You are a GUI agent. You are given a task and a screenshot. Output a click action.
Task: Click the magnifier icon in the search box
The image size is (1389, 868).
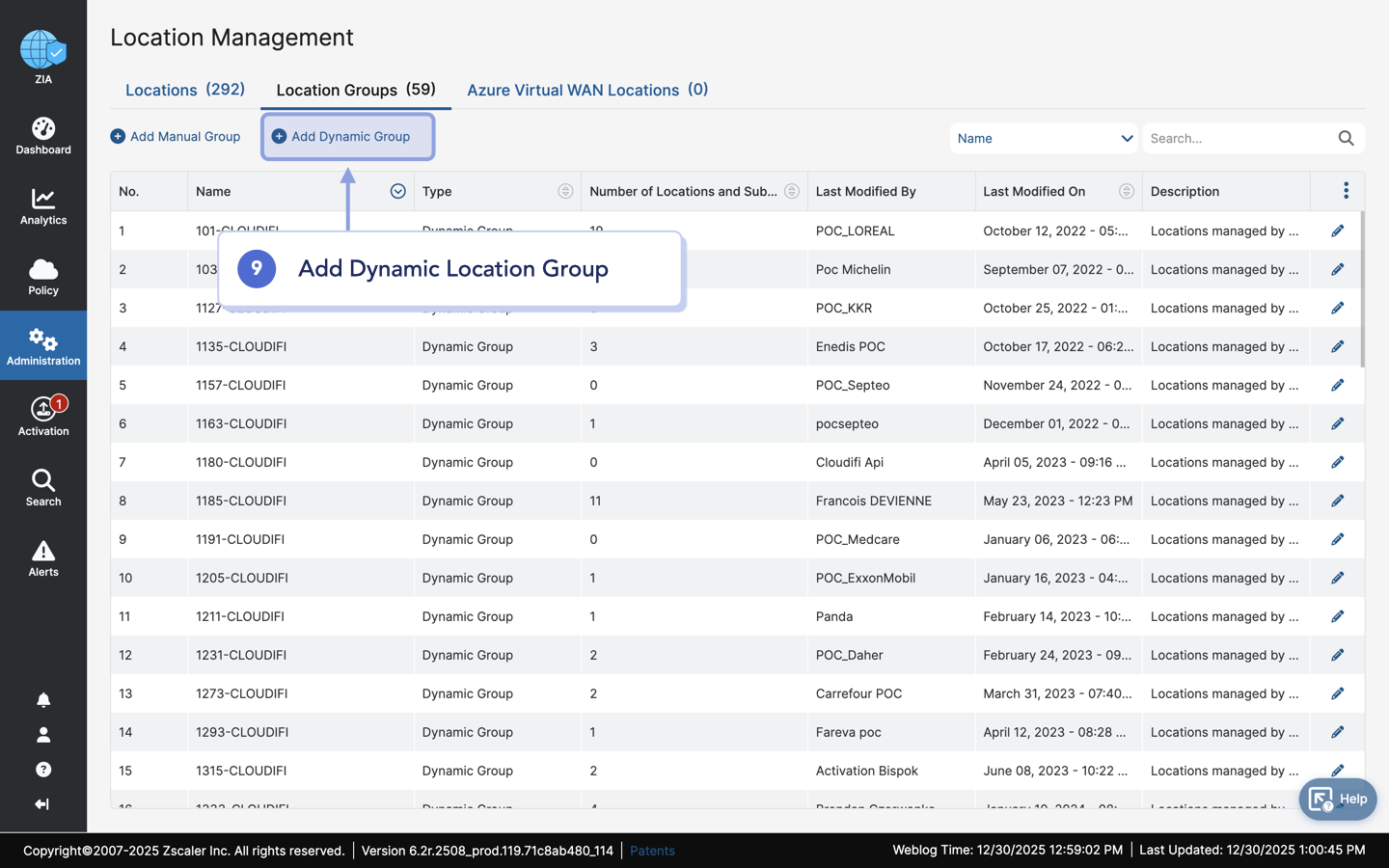click(1346, 138)
